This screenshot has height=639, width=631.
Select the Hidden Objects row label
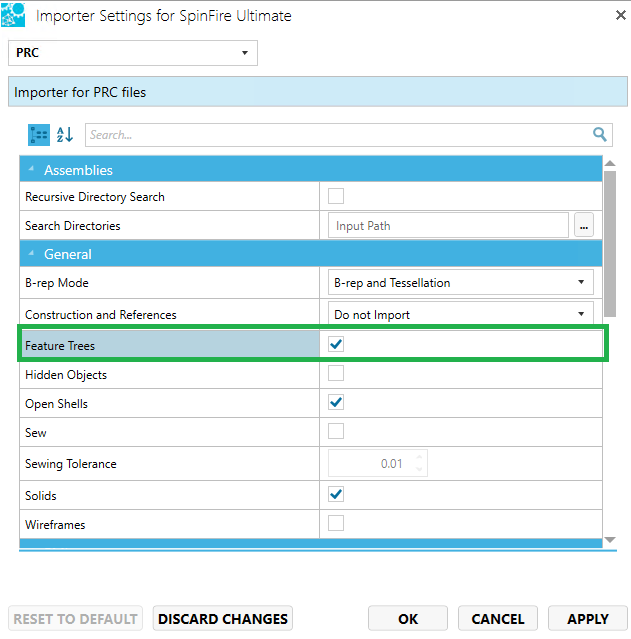(66, 375)
